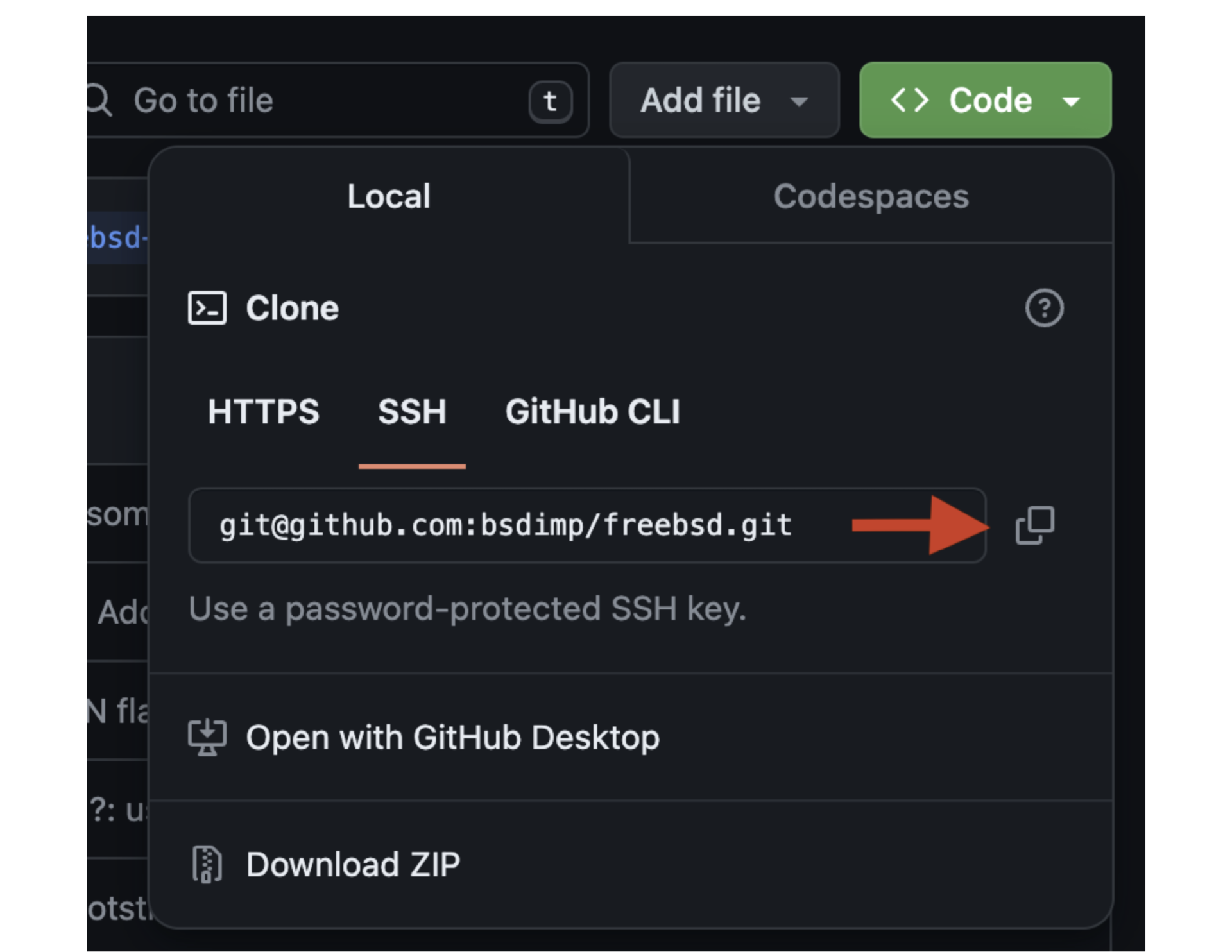Copy the SSH URL with the clipboard icon
Viewport: 1232px width, 952px height.
coord(1034,525)
